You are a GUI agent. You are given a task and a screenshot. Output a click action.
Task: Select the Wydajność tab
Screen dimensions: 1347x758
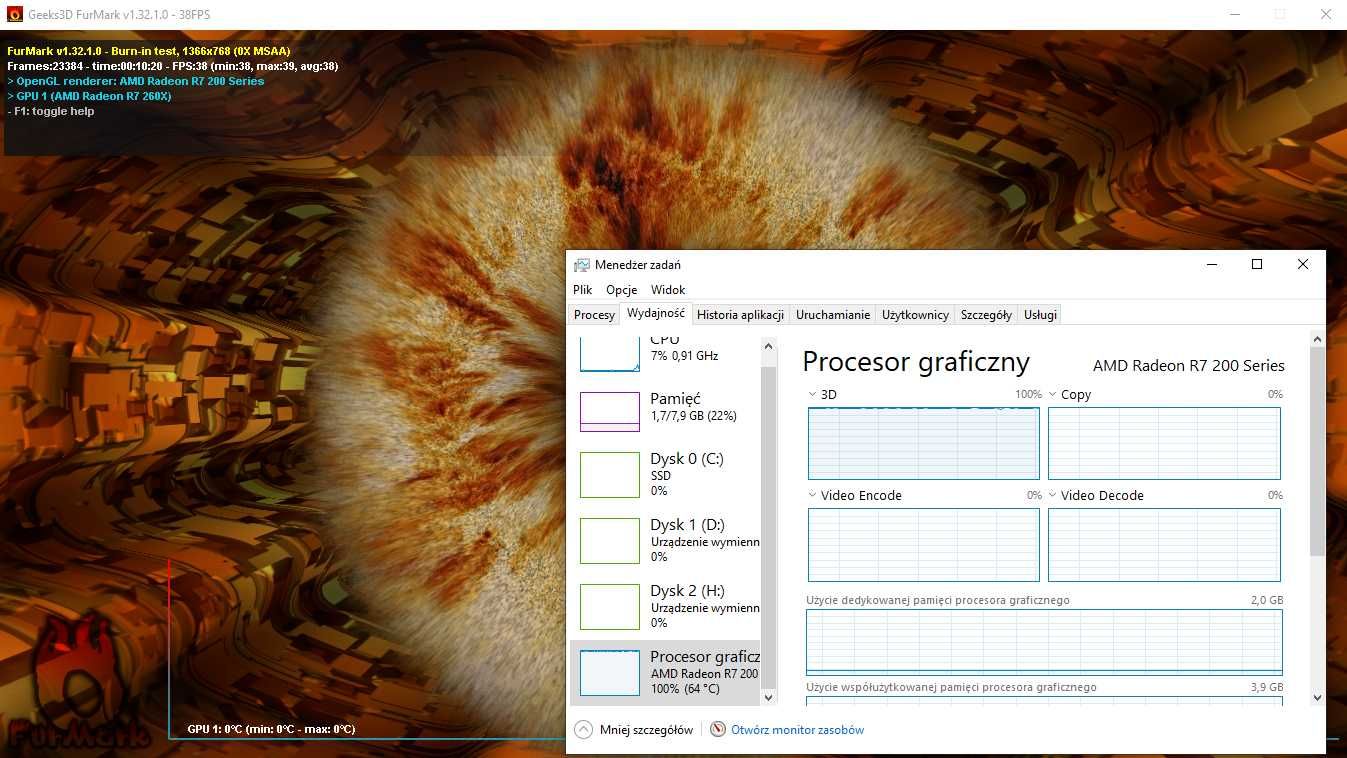tap(656, 313)
